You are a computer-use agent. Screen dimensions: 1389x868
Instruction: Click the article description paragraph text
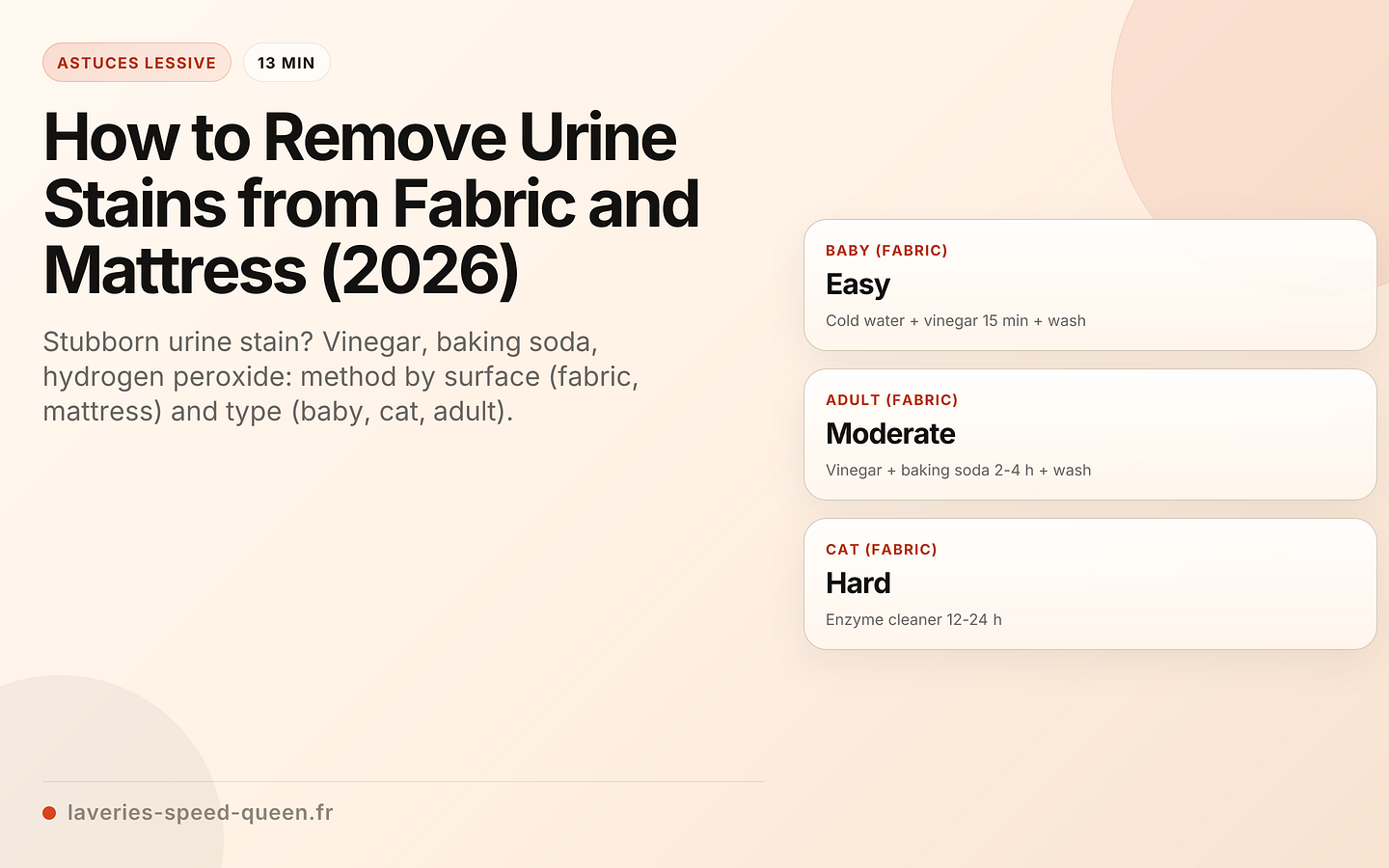coord(342,376)
